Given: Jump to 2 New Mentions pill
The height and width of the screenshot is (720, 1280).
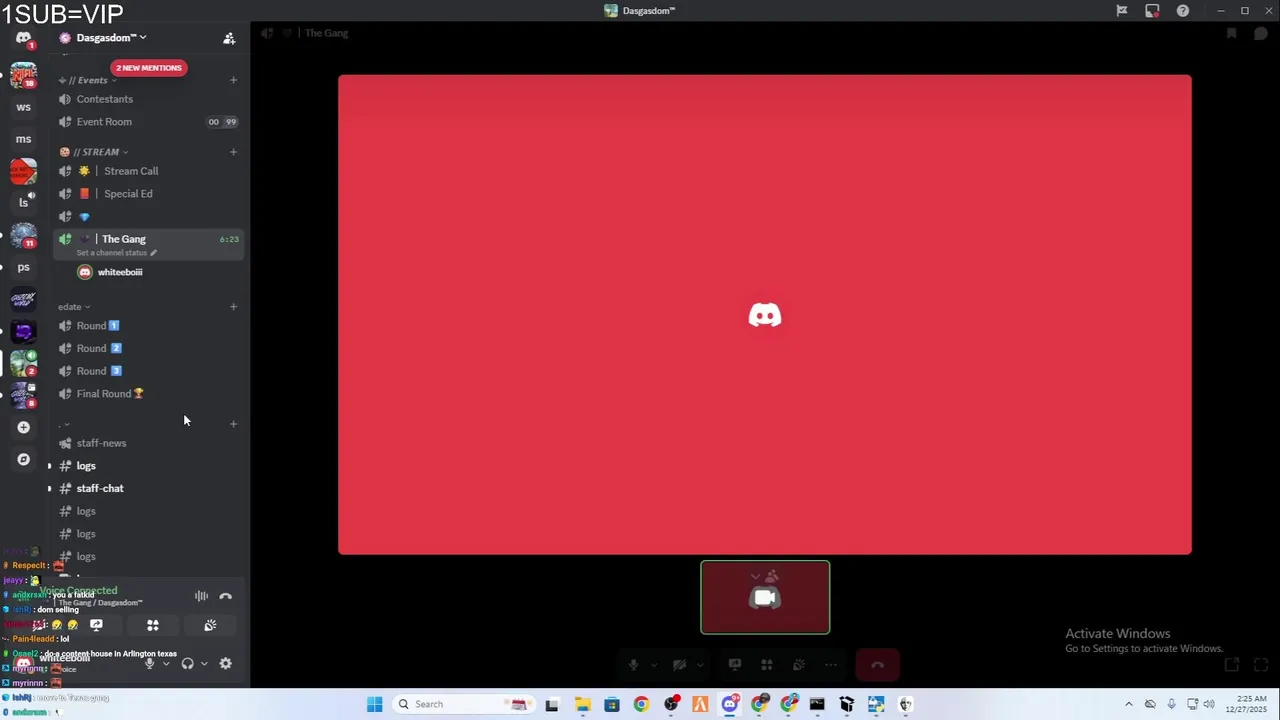Looking at the screenshot, I should pos(148,68).
